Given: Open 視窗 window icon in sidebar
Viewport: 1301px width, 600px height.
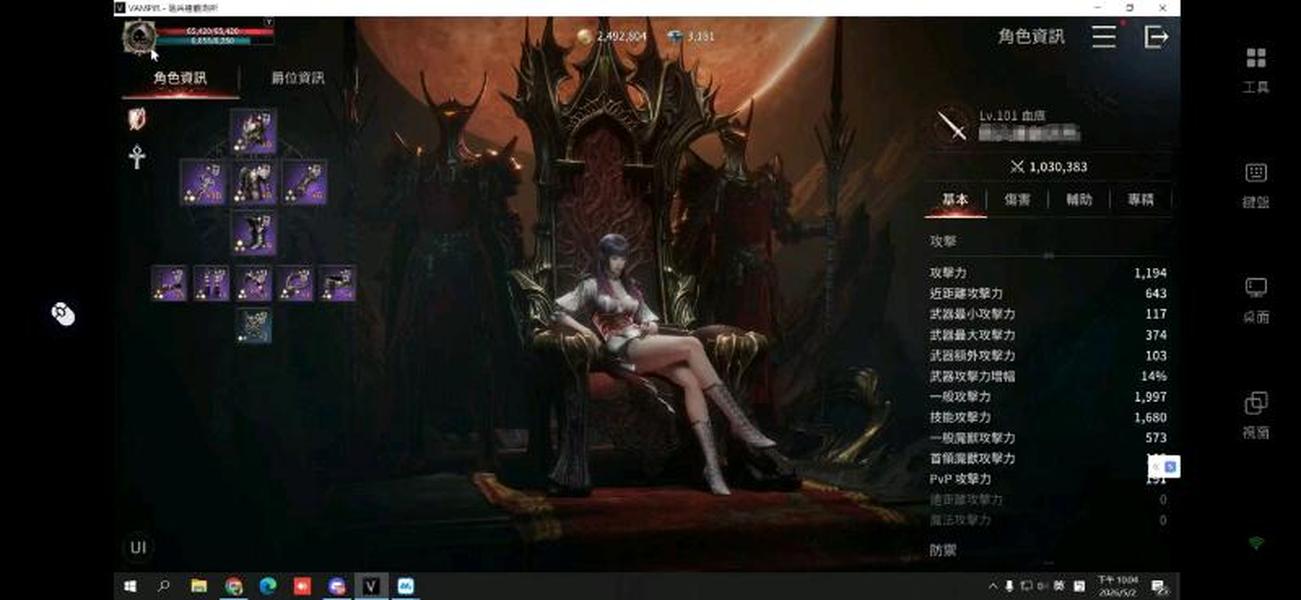Looking at the screenshot, I should click(x=1256, y=403).
